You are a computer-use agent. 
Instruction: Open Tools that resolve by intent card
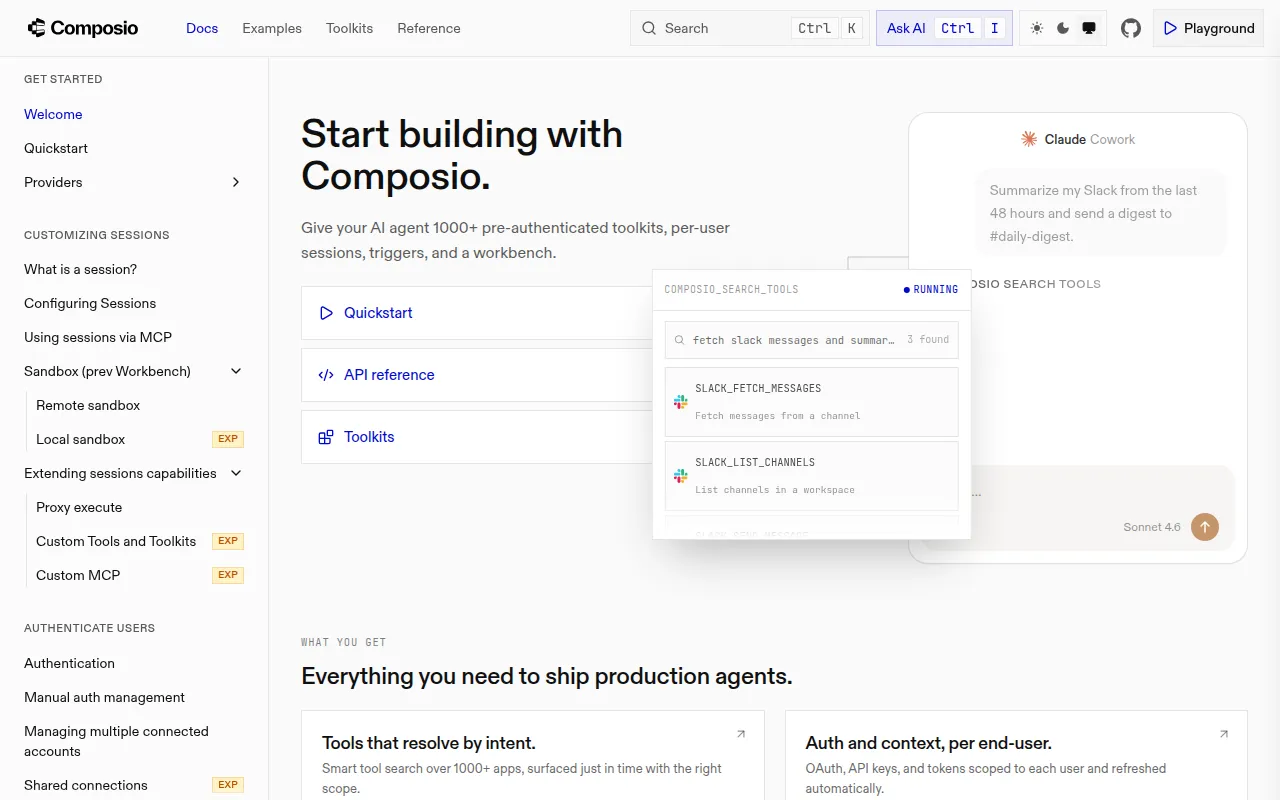tap(533, 755)
